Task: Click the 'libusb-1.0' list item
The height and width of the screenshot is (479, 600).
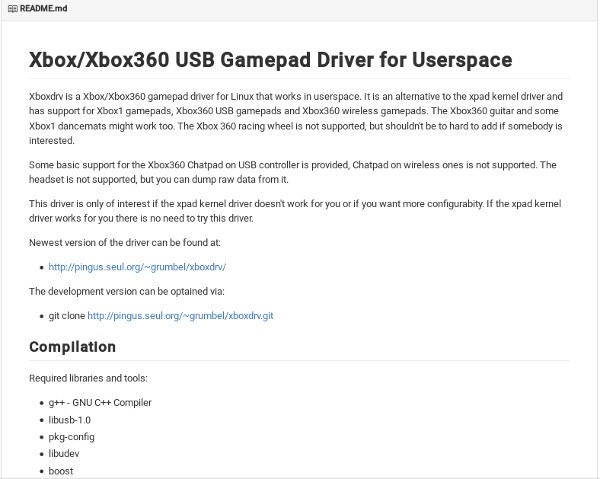Action: point(70,420)
